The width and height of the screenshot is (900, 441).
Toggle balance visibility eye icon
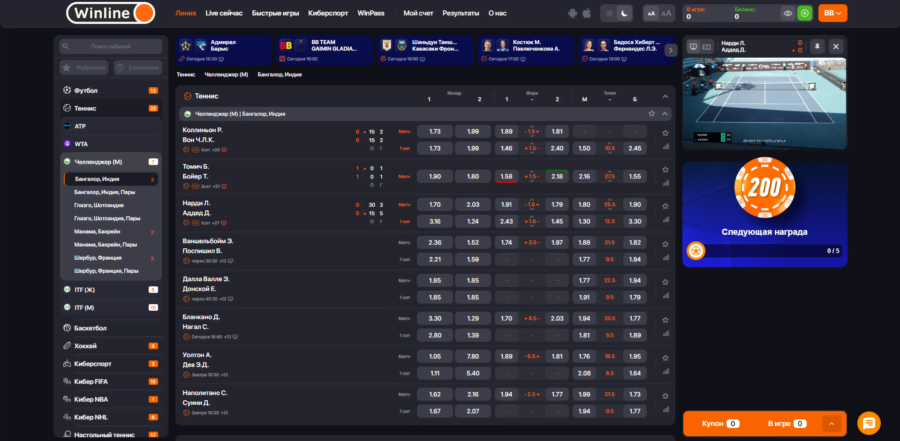pos(788,13)
